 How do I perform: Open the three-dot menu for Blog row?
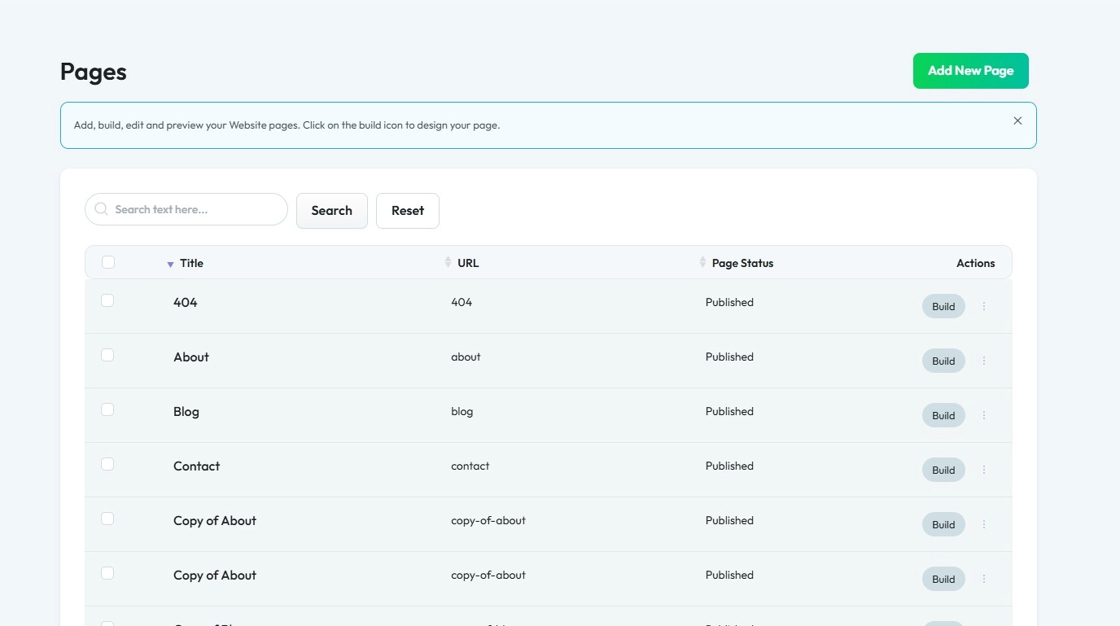984,415
